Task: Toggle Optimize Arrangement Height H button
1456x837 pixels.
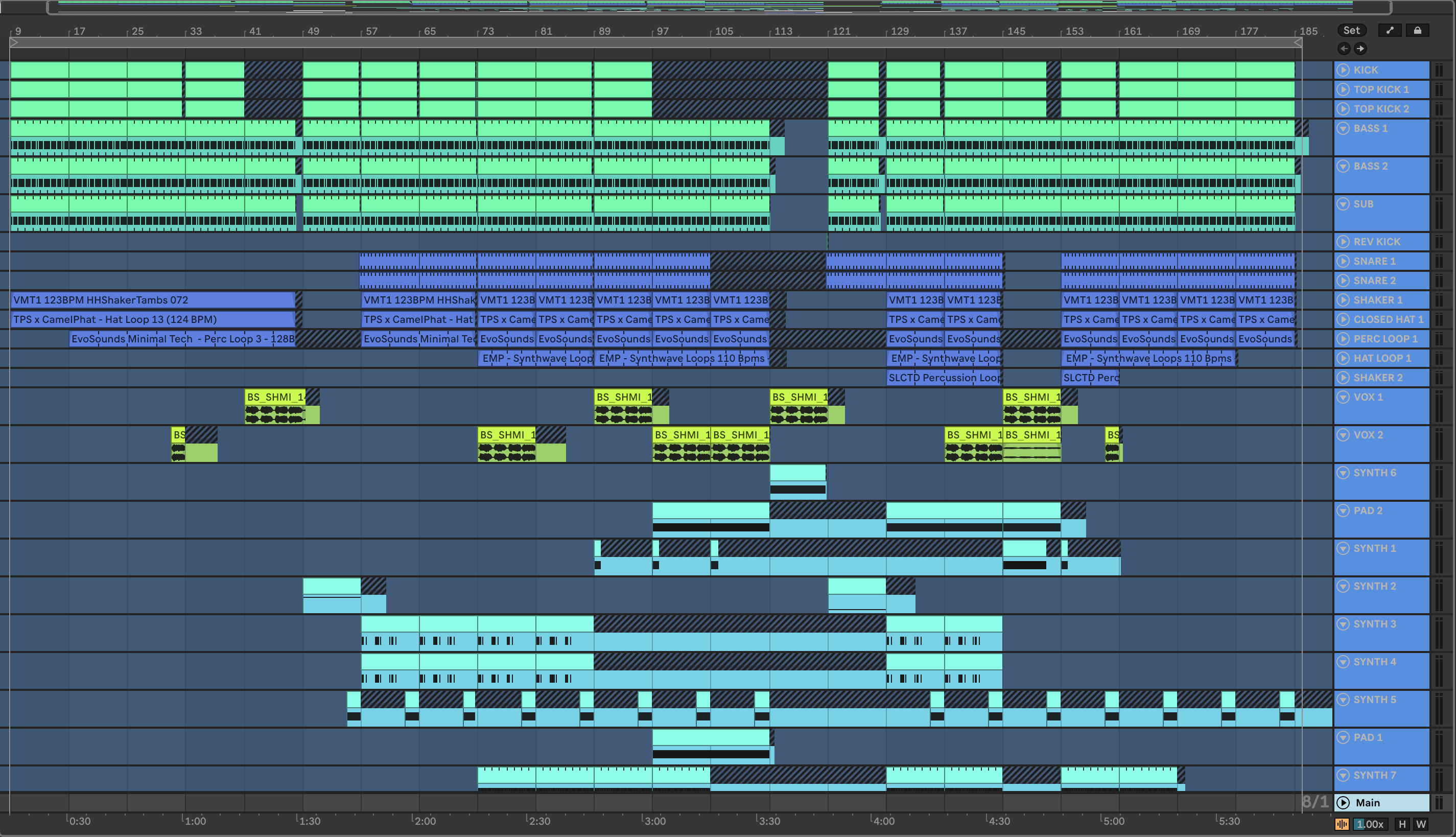Action: tap(1402, 824)
